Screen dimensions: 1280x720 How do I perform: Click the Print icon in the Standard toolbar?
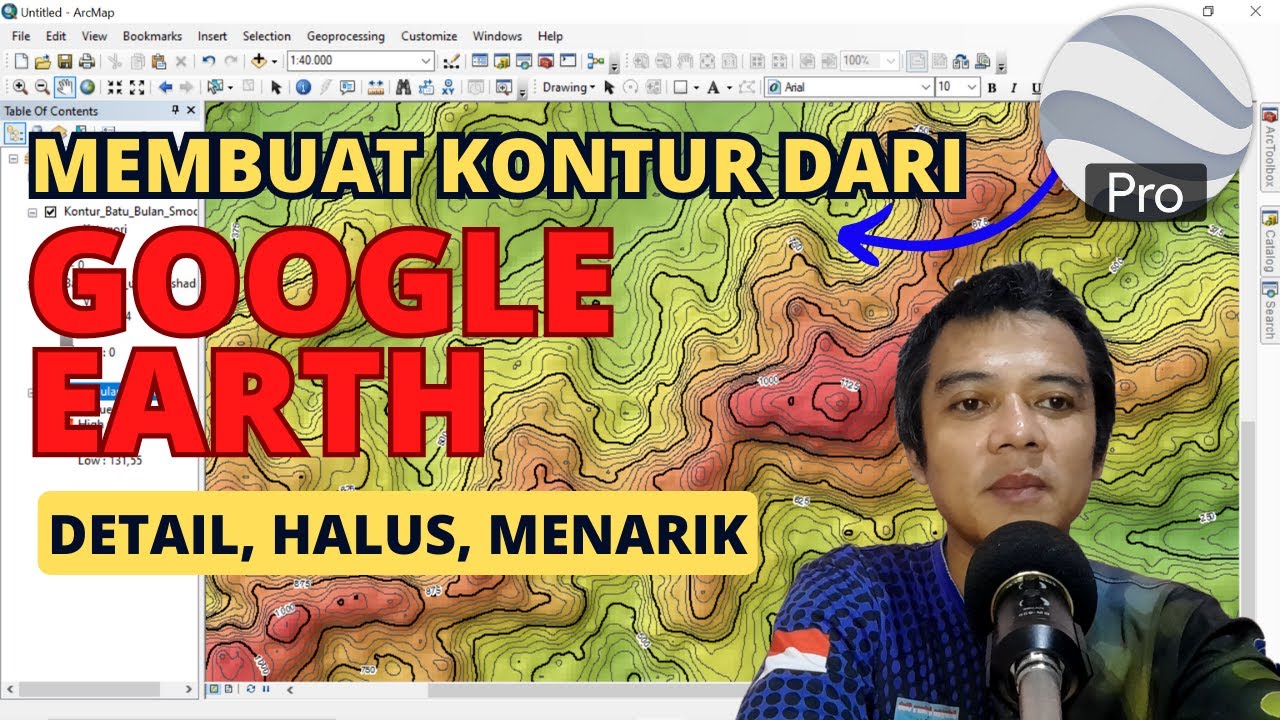[x=86, y=61]
